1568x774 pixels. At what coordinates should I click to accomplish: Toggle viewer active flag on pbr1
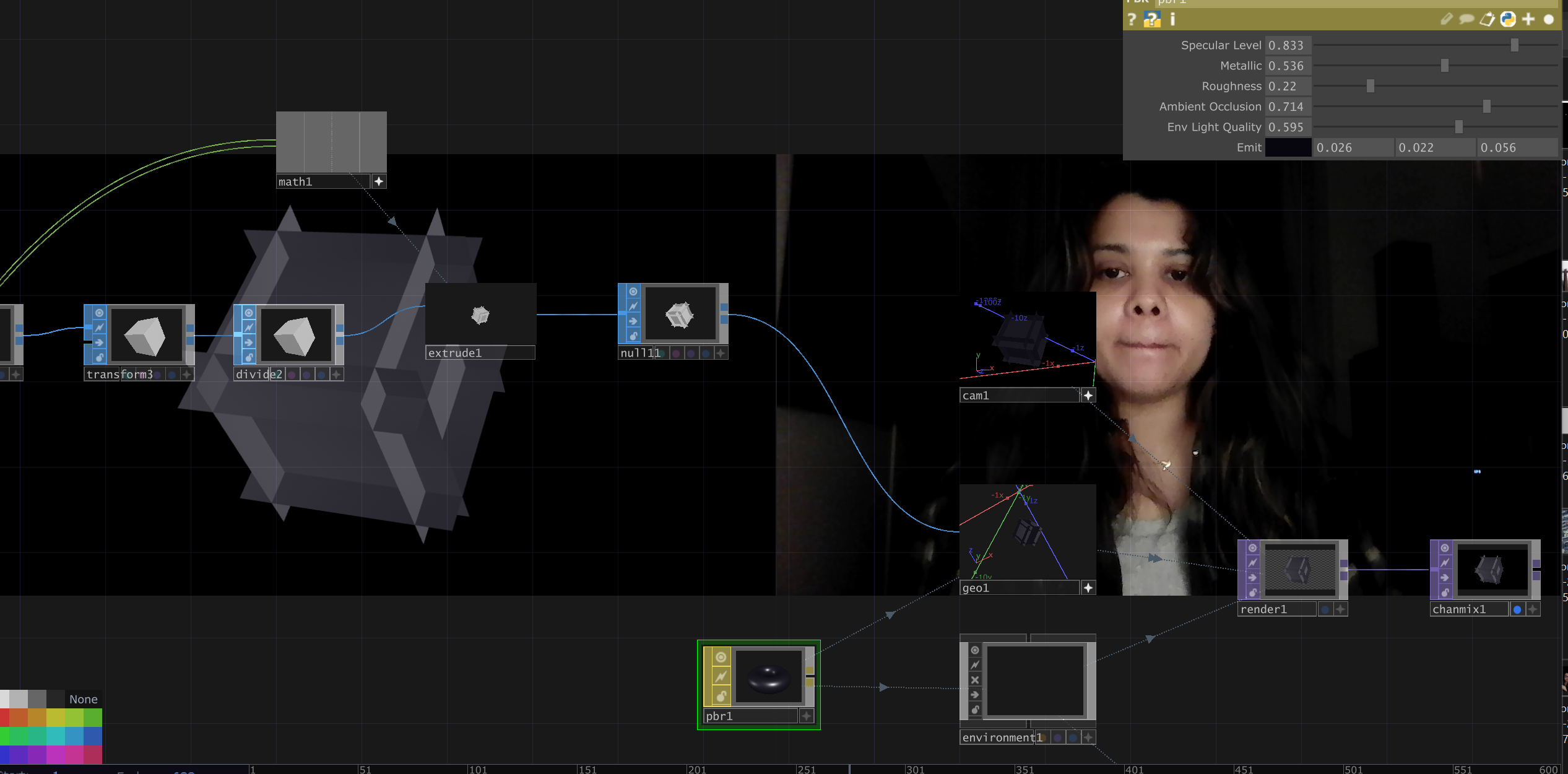pos(721,657)
